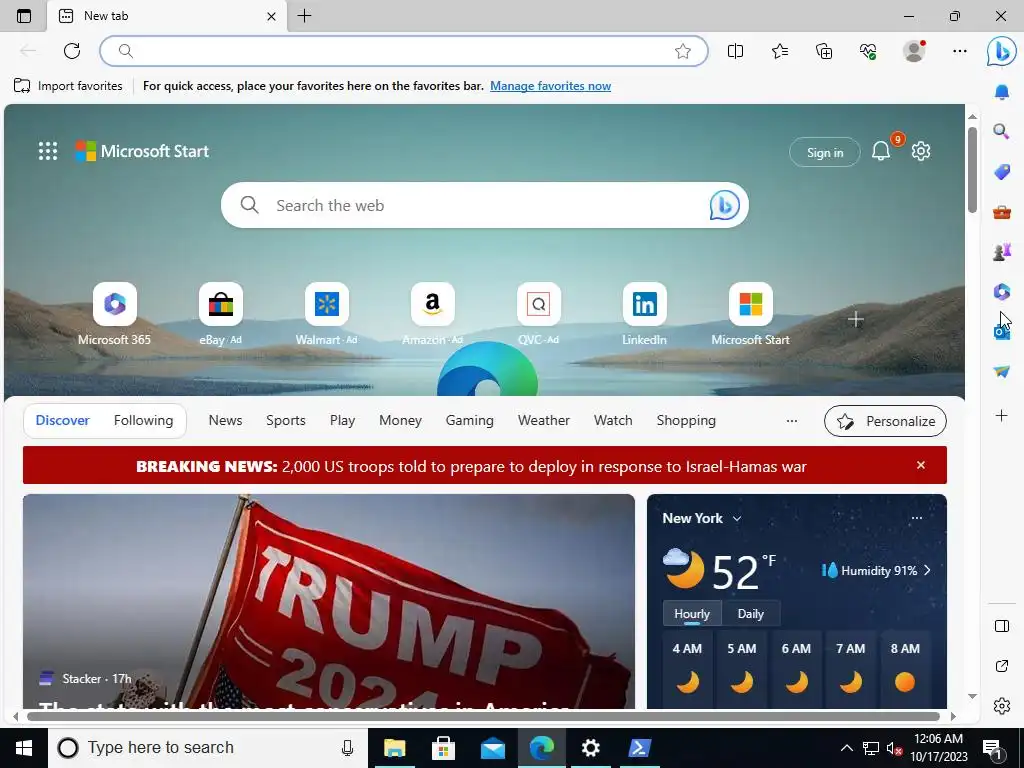Open Microsoft Start app launcher grid
This screenshot has width=1024, height=768.
[48, 151]
